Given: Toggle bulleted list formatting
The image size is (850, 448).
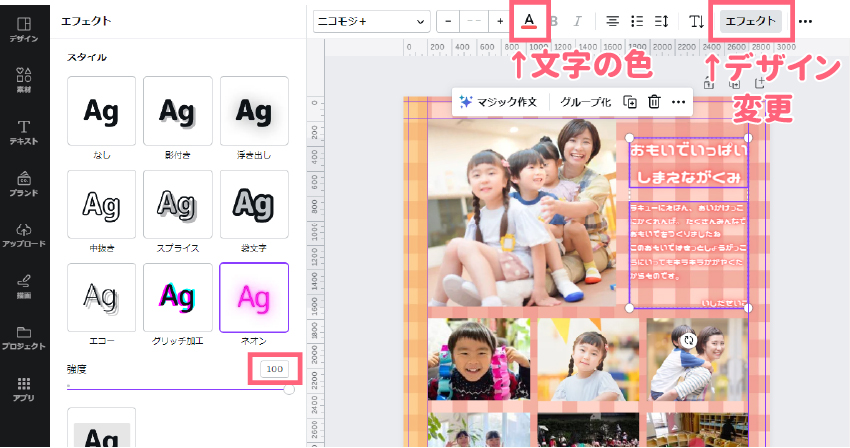Looking at the screenshot, I should pyautogui.click(x=637, y=21).
